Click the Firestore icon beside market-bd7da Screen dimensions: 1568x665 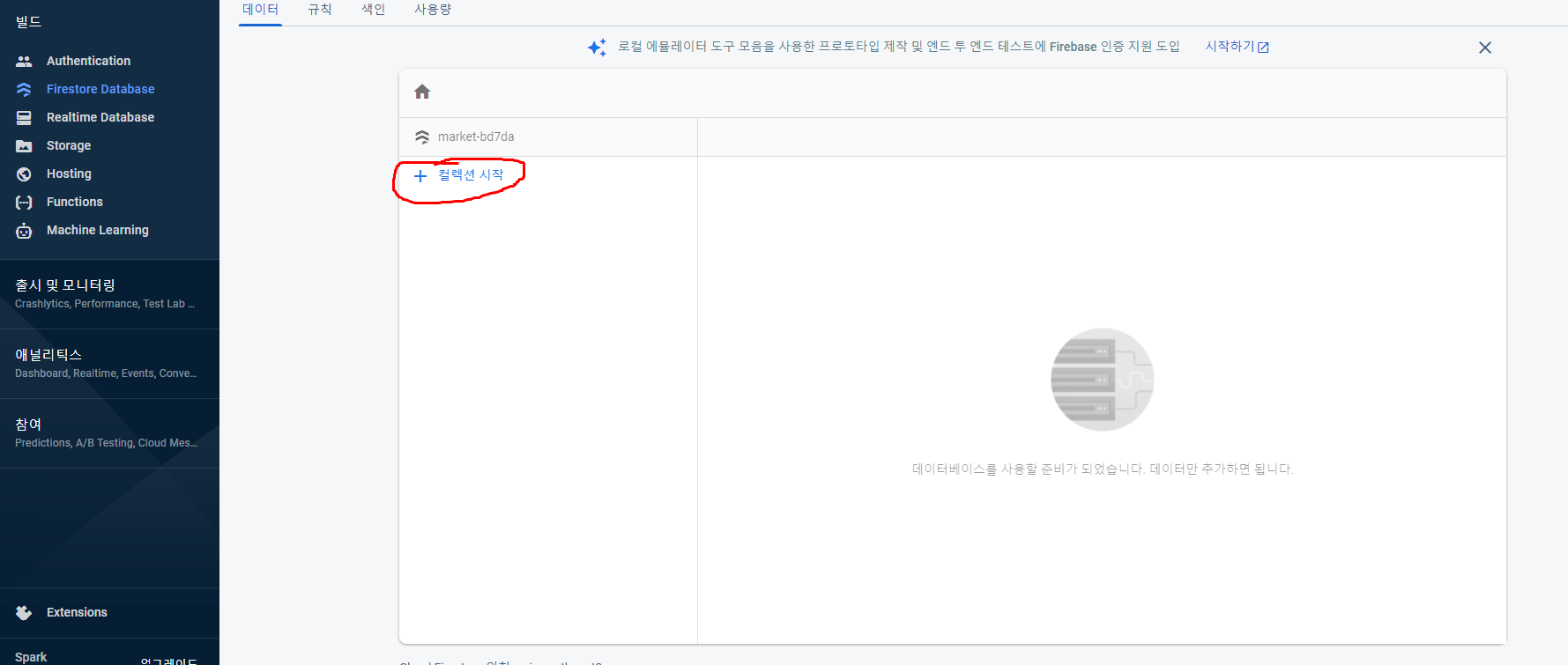tap(422, 137)
